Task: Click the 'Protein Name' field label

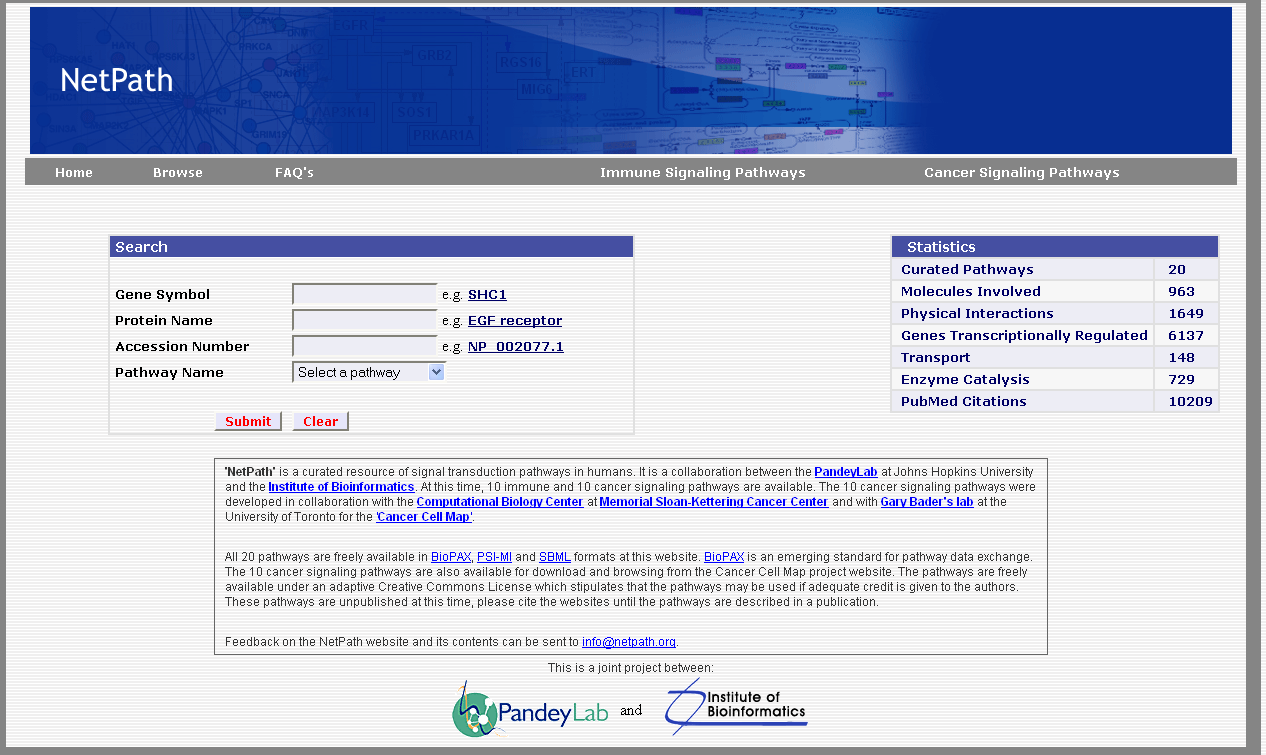Action: 164,321
